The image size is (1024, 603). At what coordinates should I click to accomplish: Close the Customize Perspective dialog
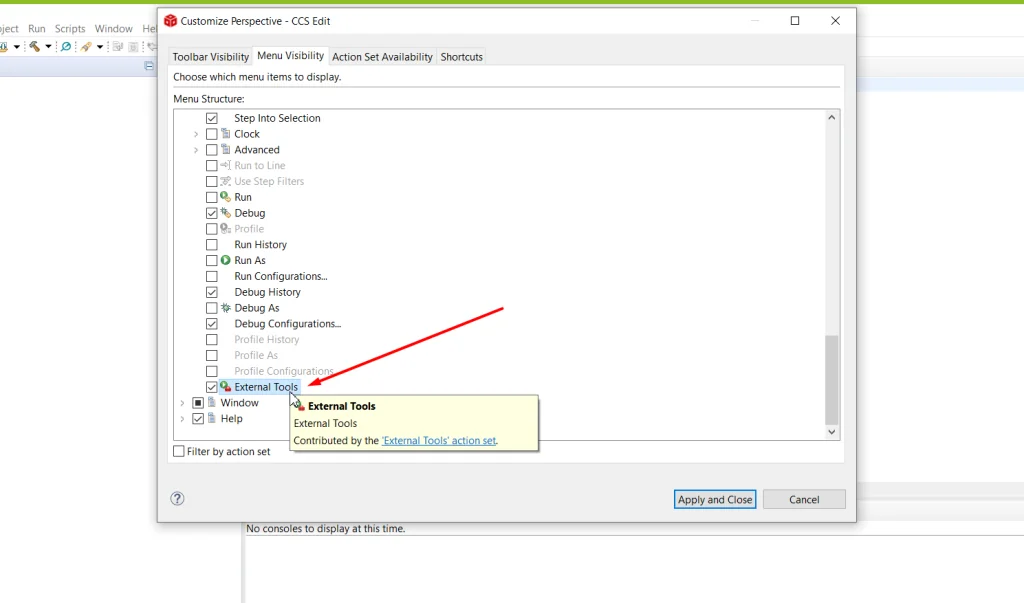(835, 21)
